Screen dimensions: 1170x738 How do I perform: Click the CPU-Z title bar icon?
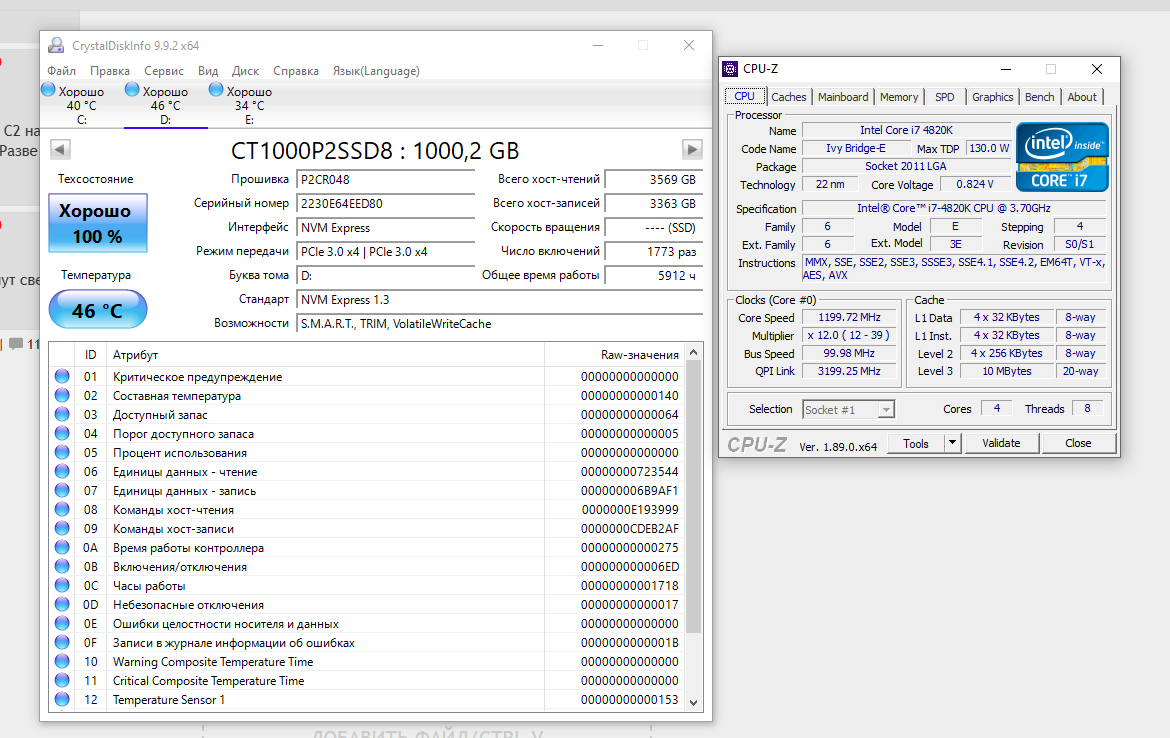tap(731, 69)
